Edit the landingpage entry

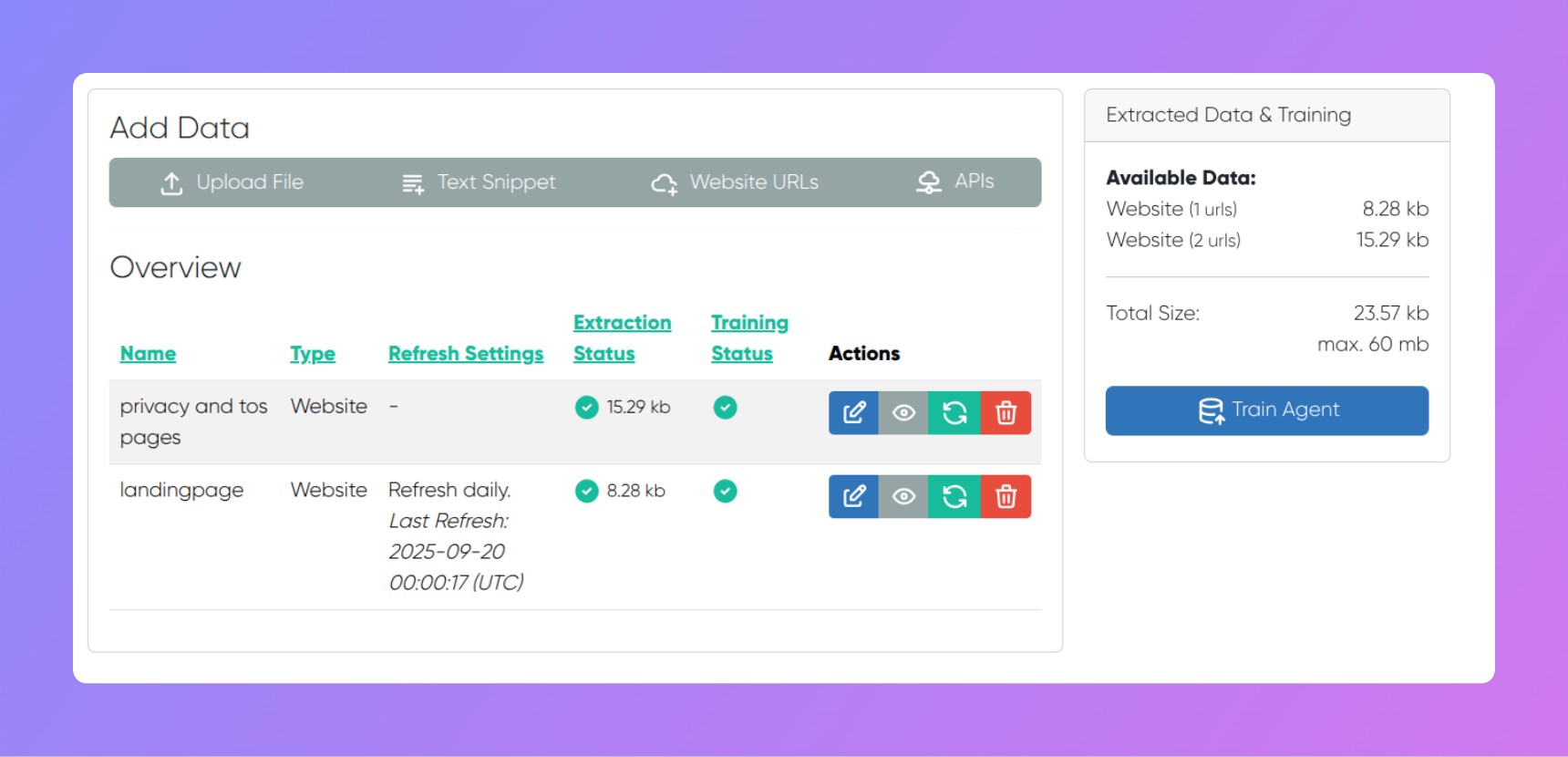(x=853, y=496)
